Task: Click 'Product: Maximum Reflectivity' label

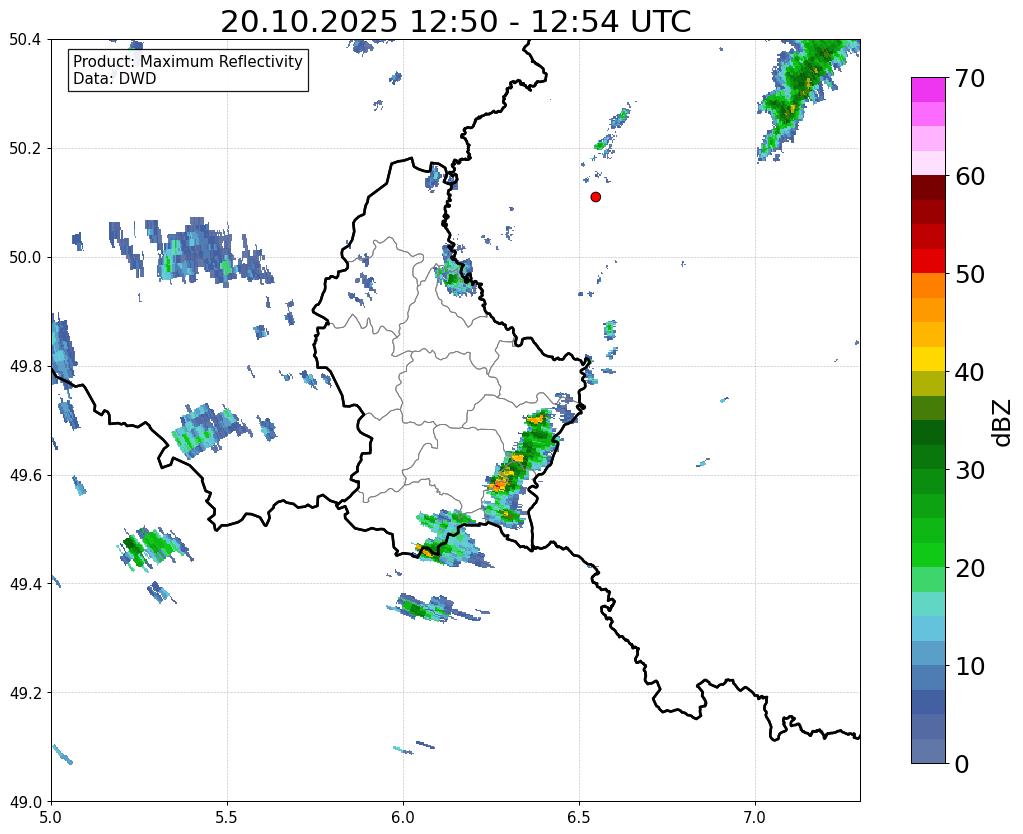Action: click(188, 61)
